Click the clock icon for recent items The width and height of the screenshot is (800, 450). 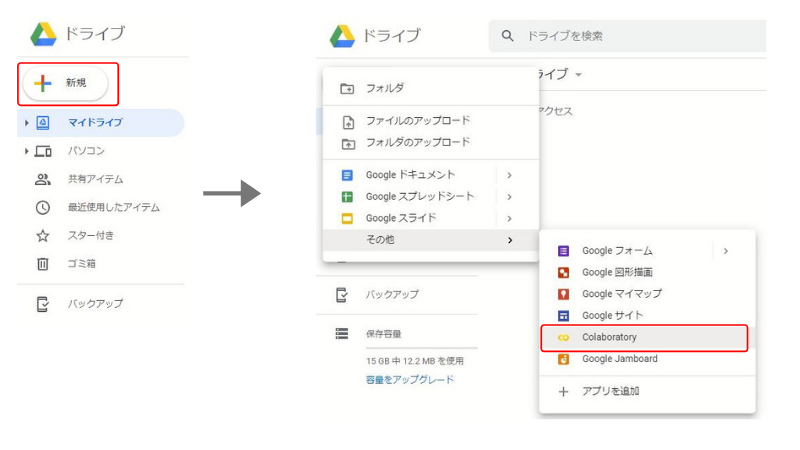(43, 208)
